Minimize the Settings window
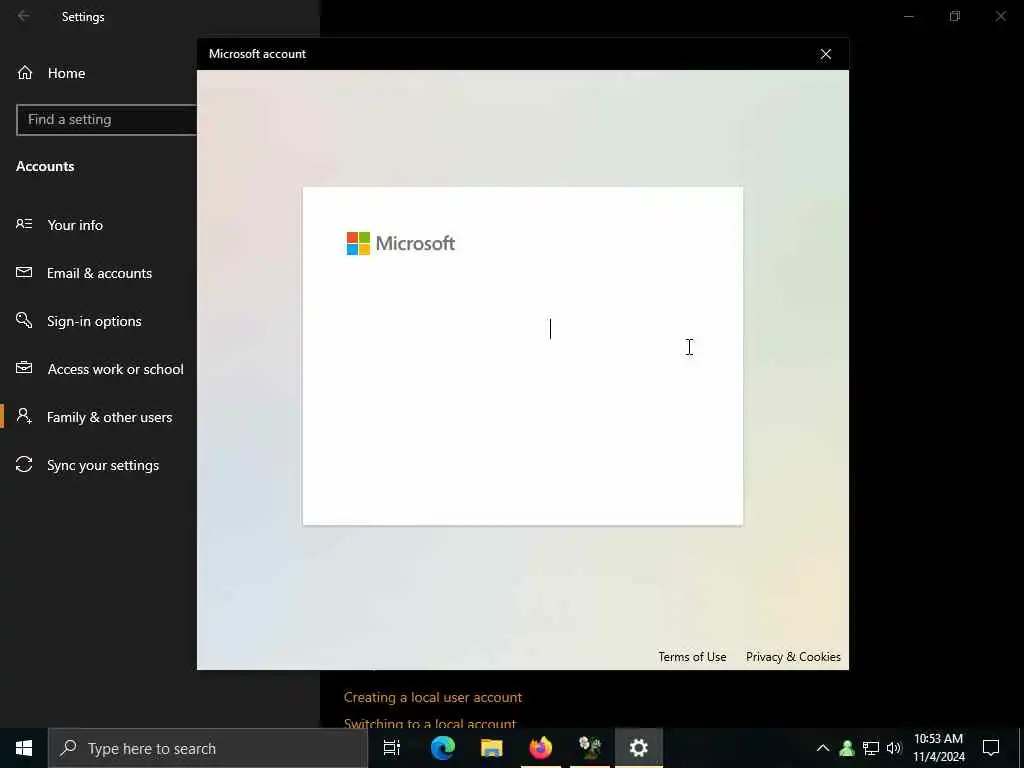Viewport: 1024px width, 768px height. tap(908, 16)
